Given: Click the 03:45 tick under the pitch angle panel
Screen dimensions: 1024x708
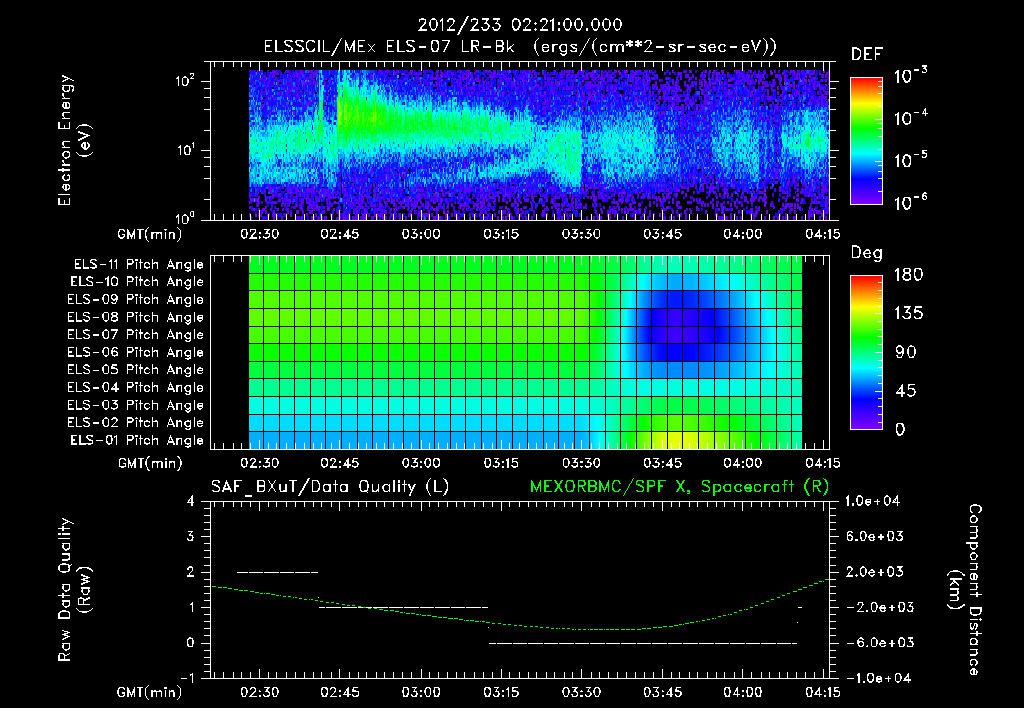Looking at the screenshot, I should (x=662, y=463).
